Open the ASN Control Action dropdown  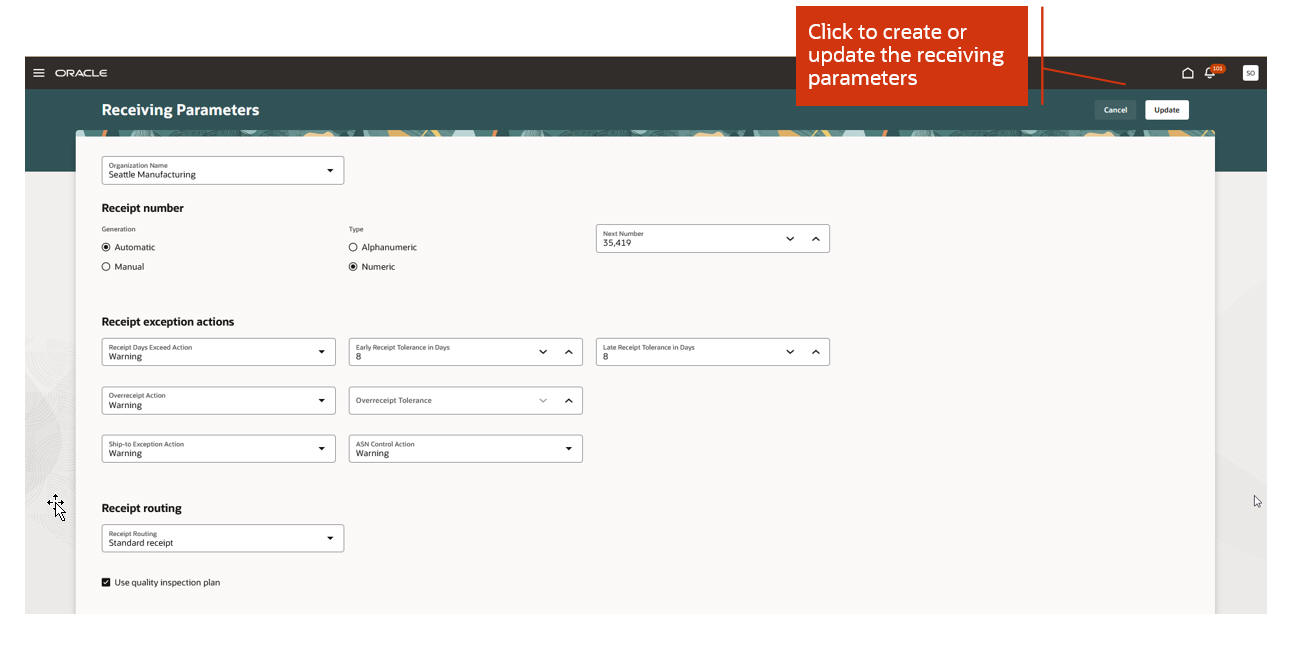point(466,449)
